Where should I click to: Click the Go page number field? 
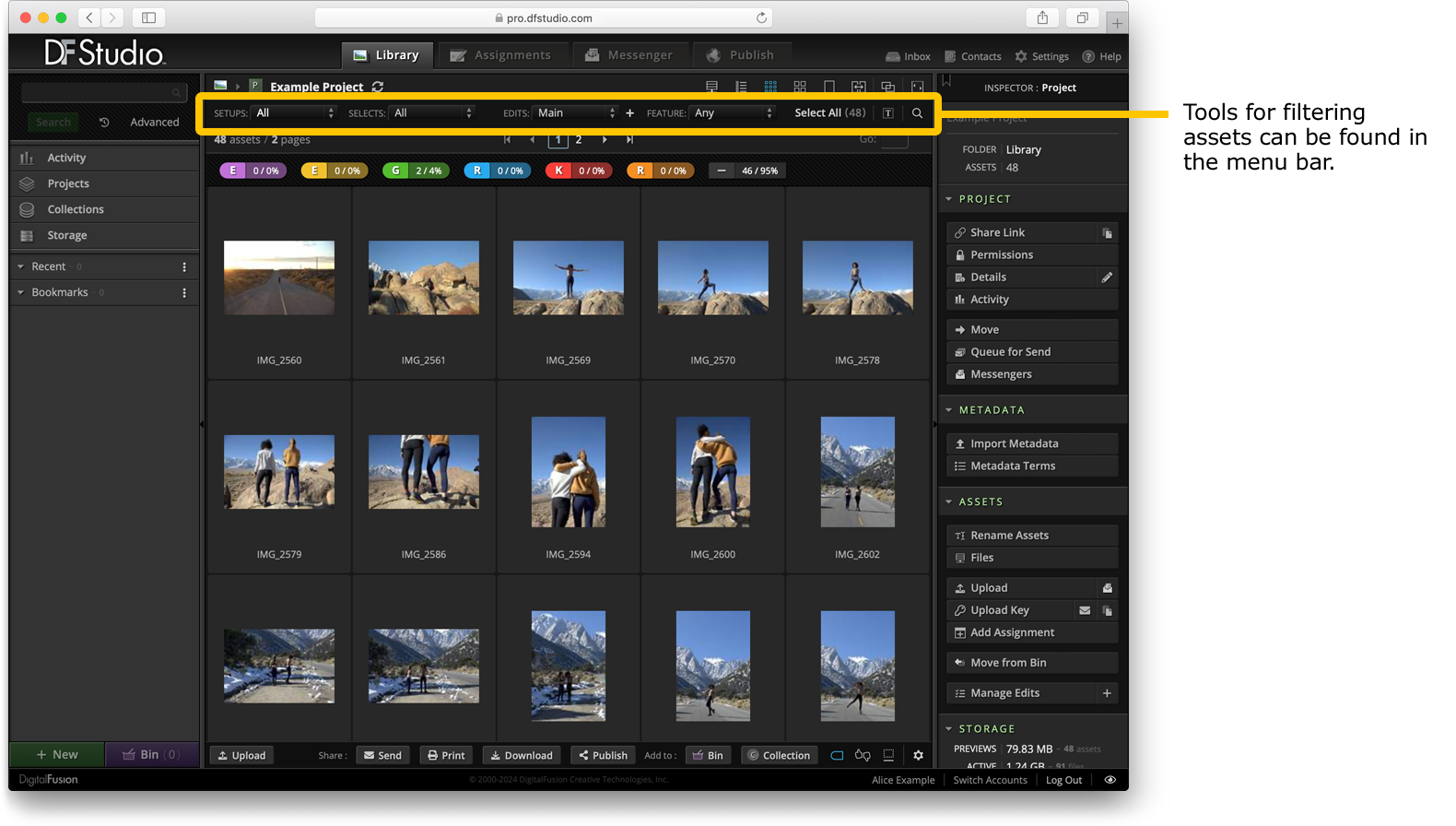[894, 140]
